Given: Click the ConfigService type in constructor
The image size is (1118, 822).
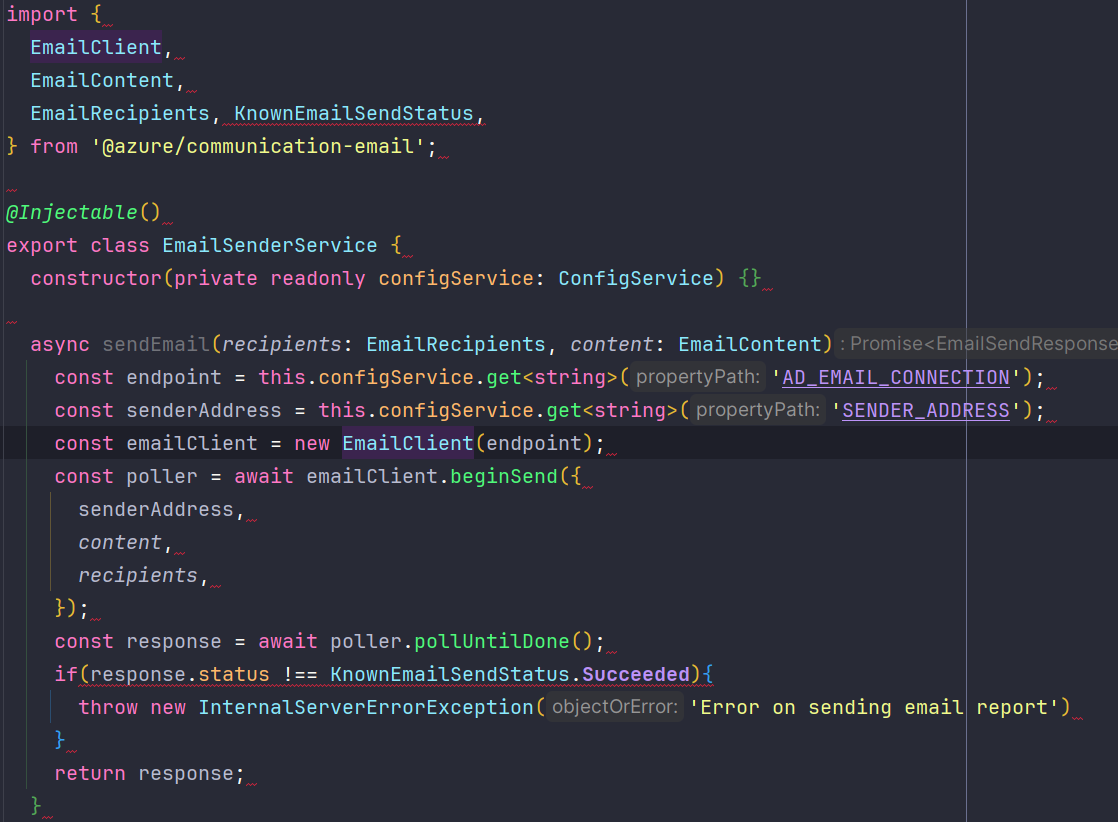Looking at the screenshot, I should 636,278.
